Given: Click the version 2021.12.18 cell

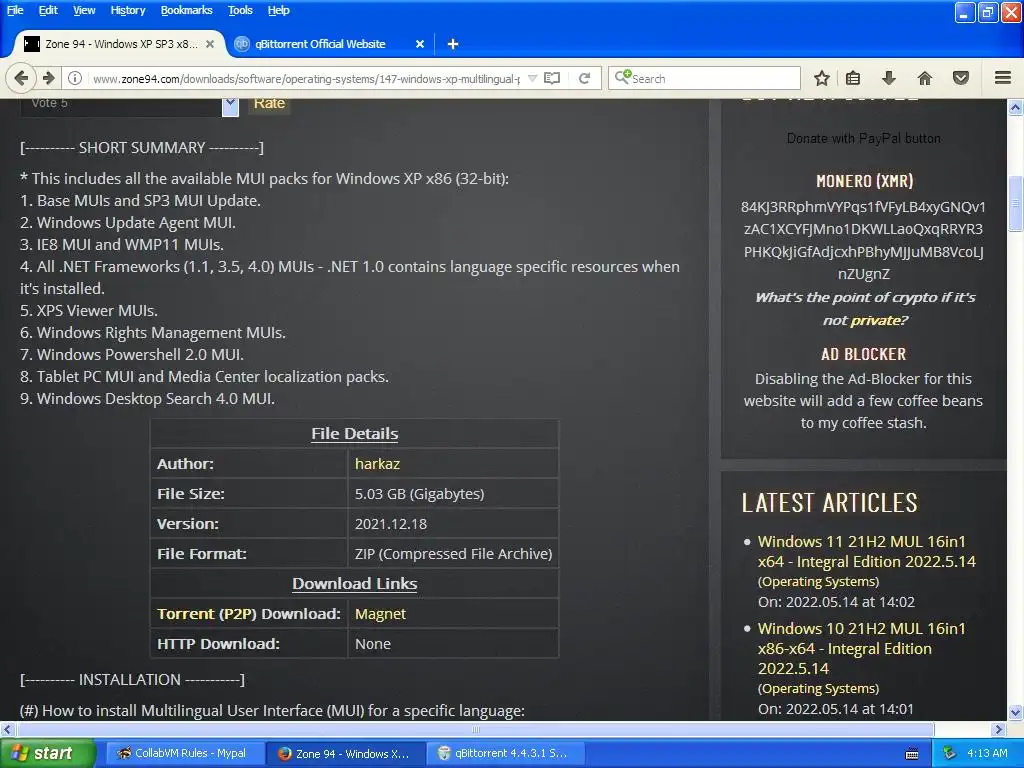Looking at the screenshot, I should coord(453,524).
